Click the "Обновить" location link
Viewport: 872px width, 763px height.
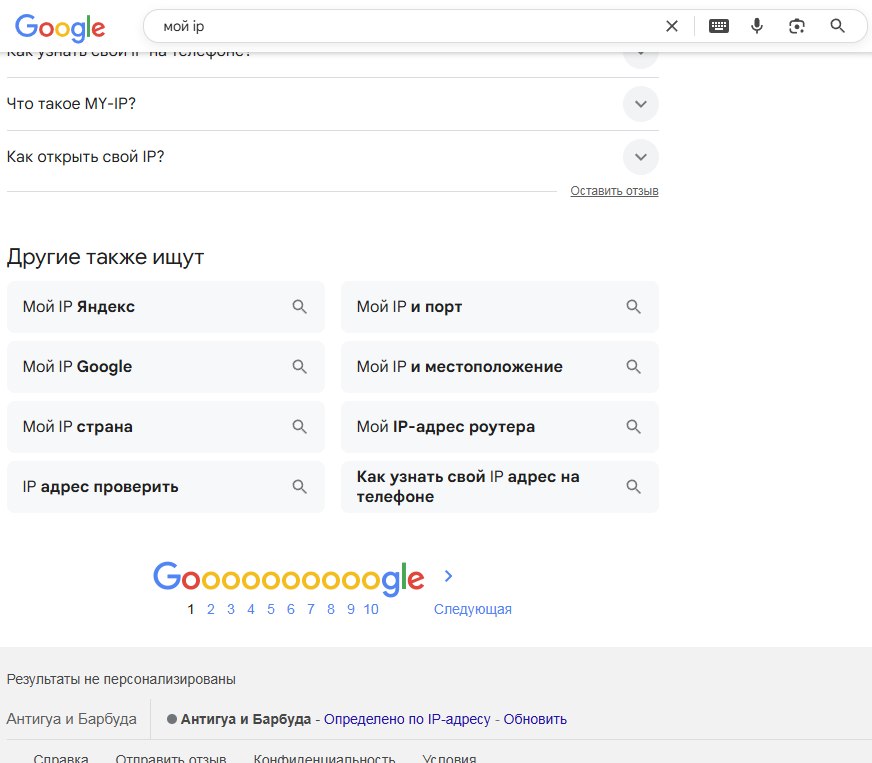click(535, 719)
